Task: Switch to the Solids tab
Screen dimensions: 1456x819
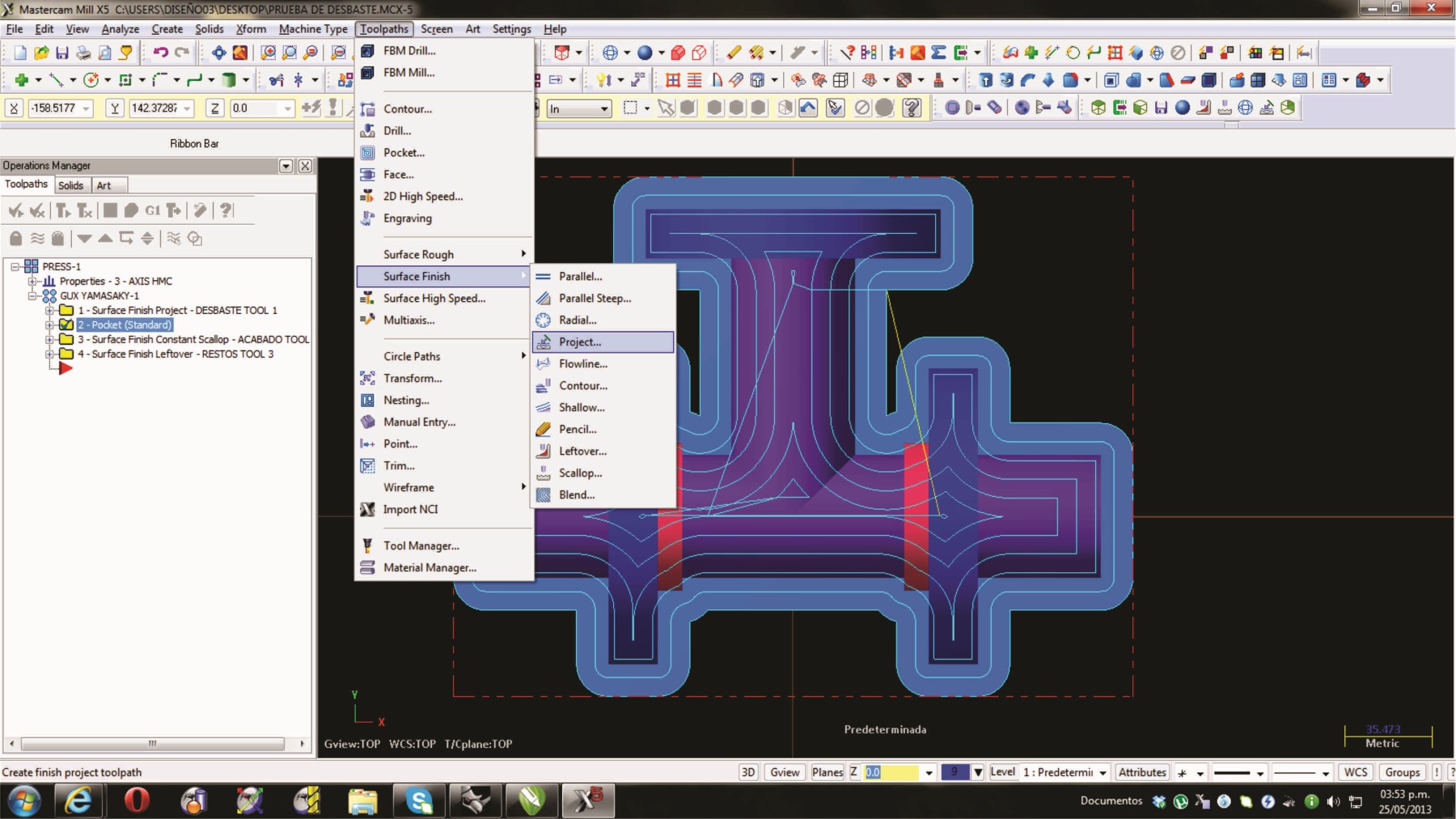Action: [x=71, y=185]
